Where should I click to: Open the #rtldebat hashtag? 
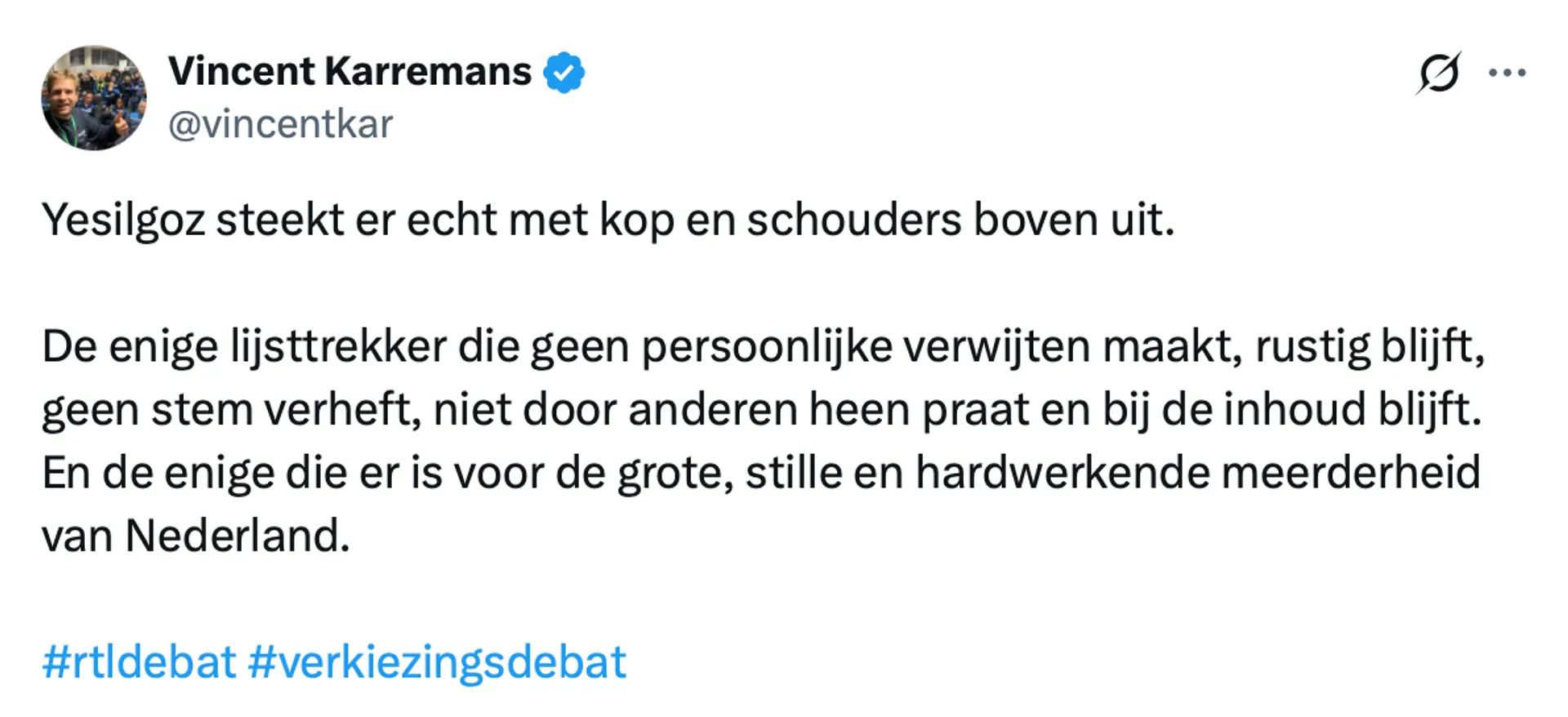tap(139, 661)
